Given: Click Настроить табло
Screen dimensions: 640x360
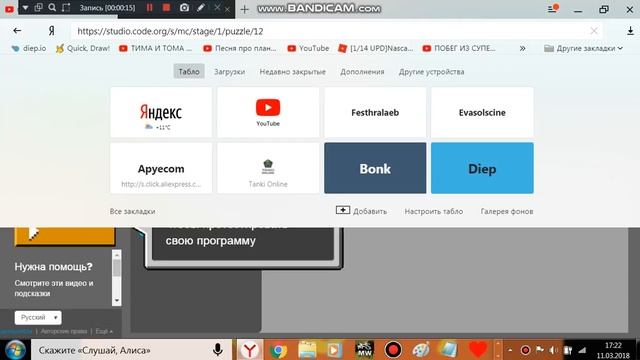Looking at the screenshot, I should 433,211.
